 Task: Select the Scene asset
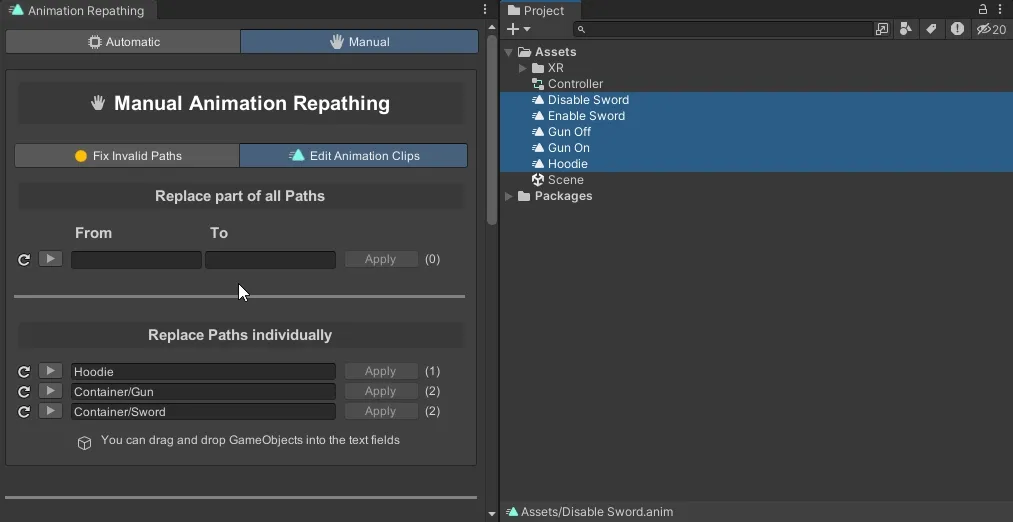pos(565,180)
